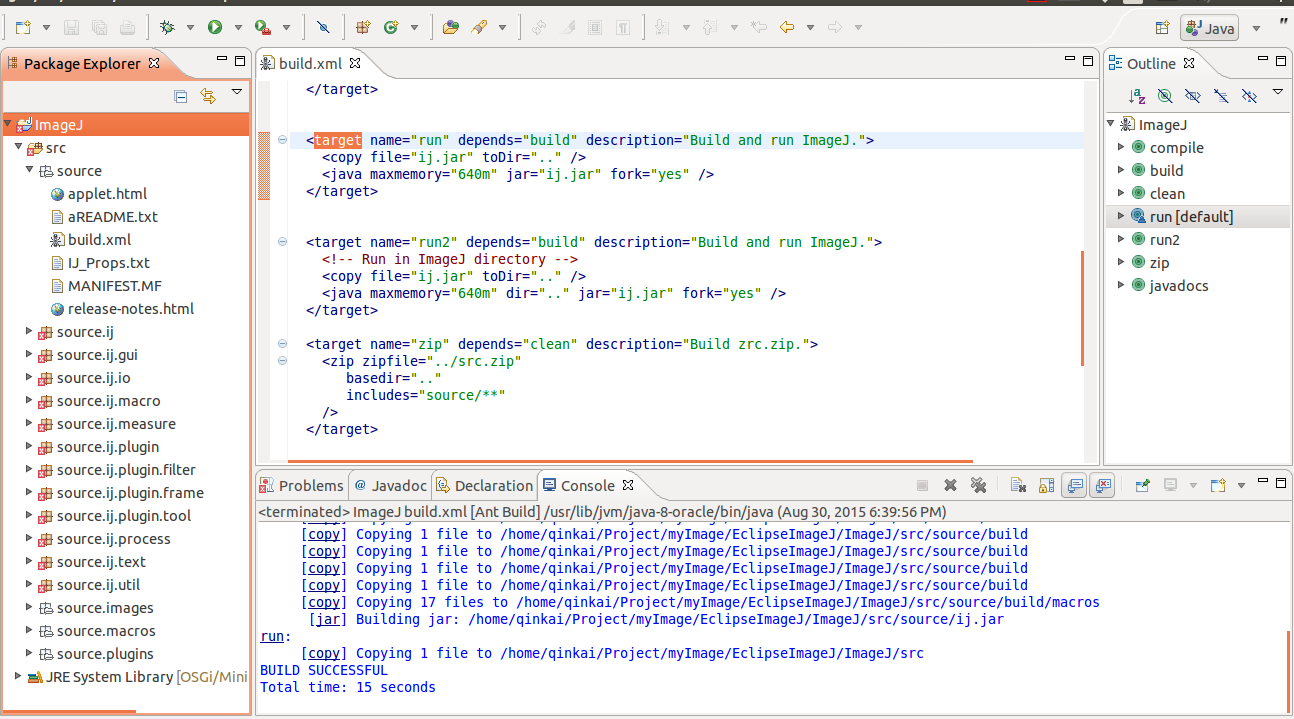Click the Debug bug icon in toolbar

point(167,28)
